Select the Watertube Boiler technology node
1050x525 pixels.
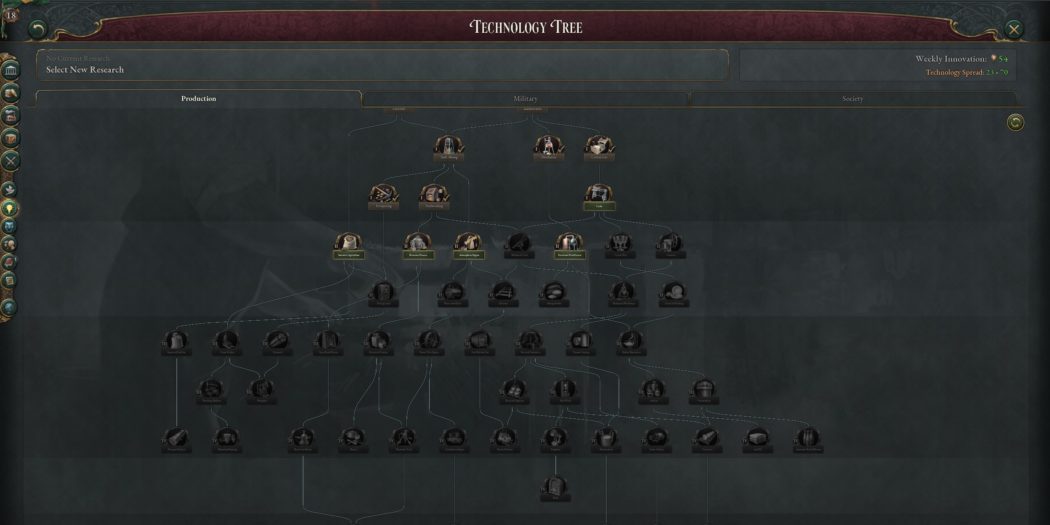569,246
